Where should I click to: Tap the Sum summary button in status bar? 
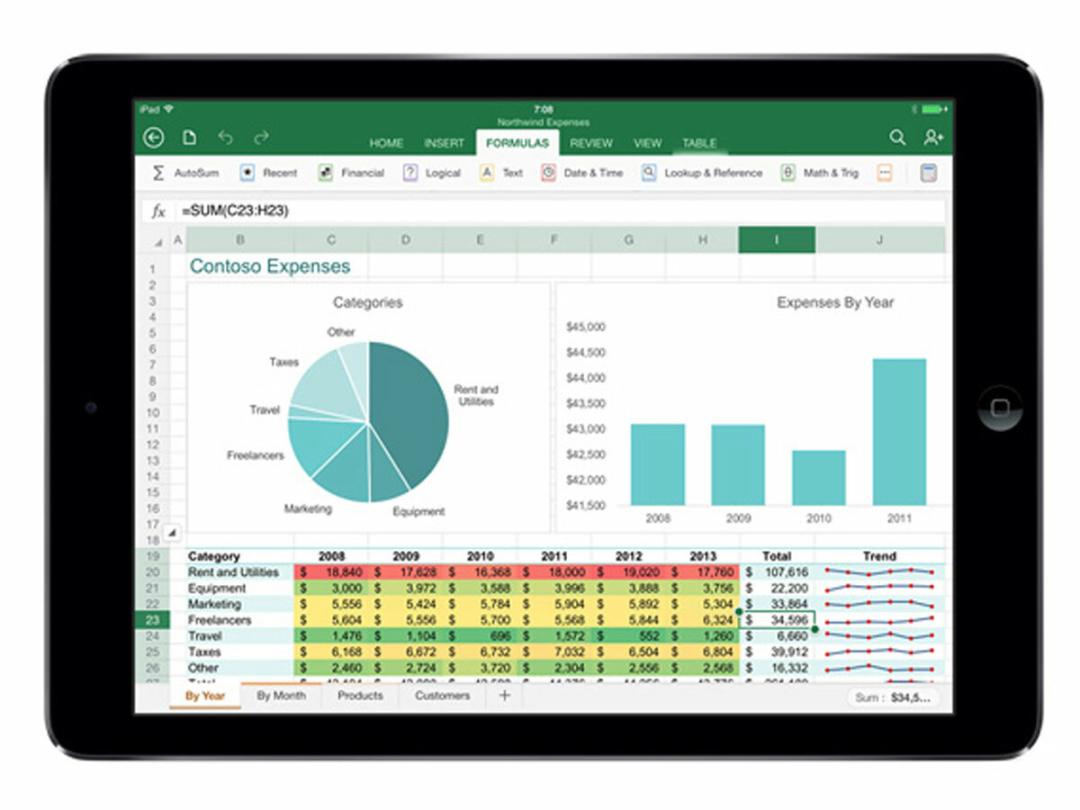click(x=892, y=698)
